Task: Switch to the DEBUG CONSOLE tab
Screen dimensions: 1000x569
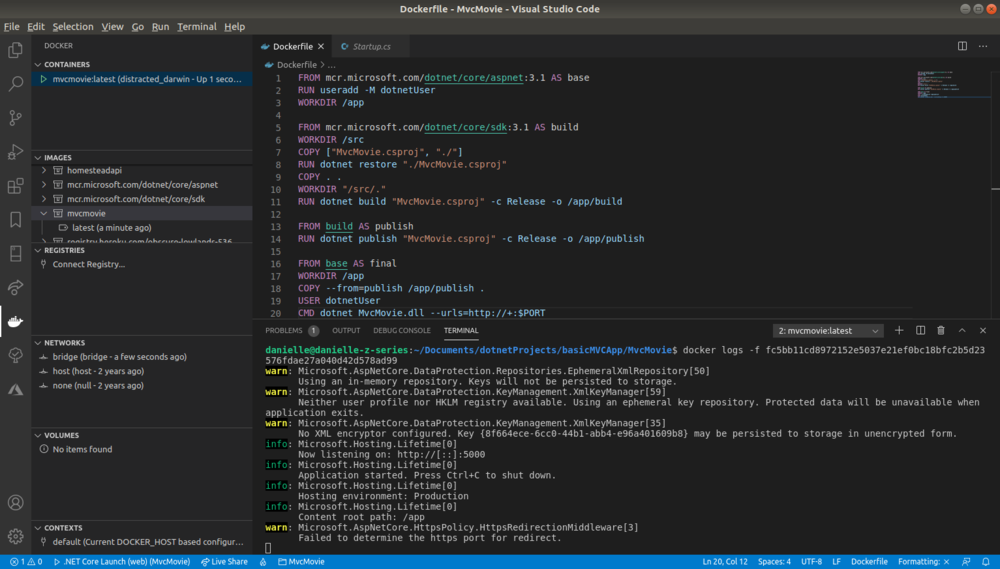Action: coord(402,330)
